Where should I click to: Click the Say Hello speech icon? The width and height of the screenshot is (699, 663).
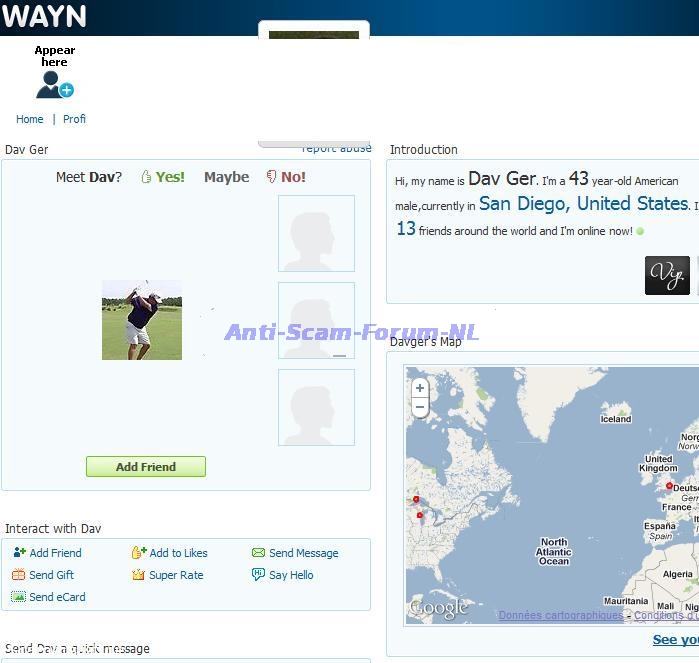pyautogui.click(x=258, y=575)
